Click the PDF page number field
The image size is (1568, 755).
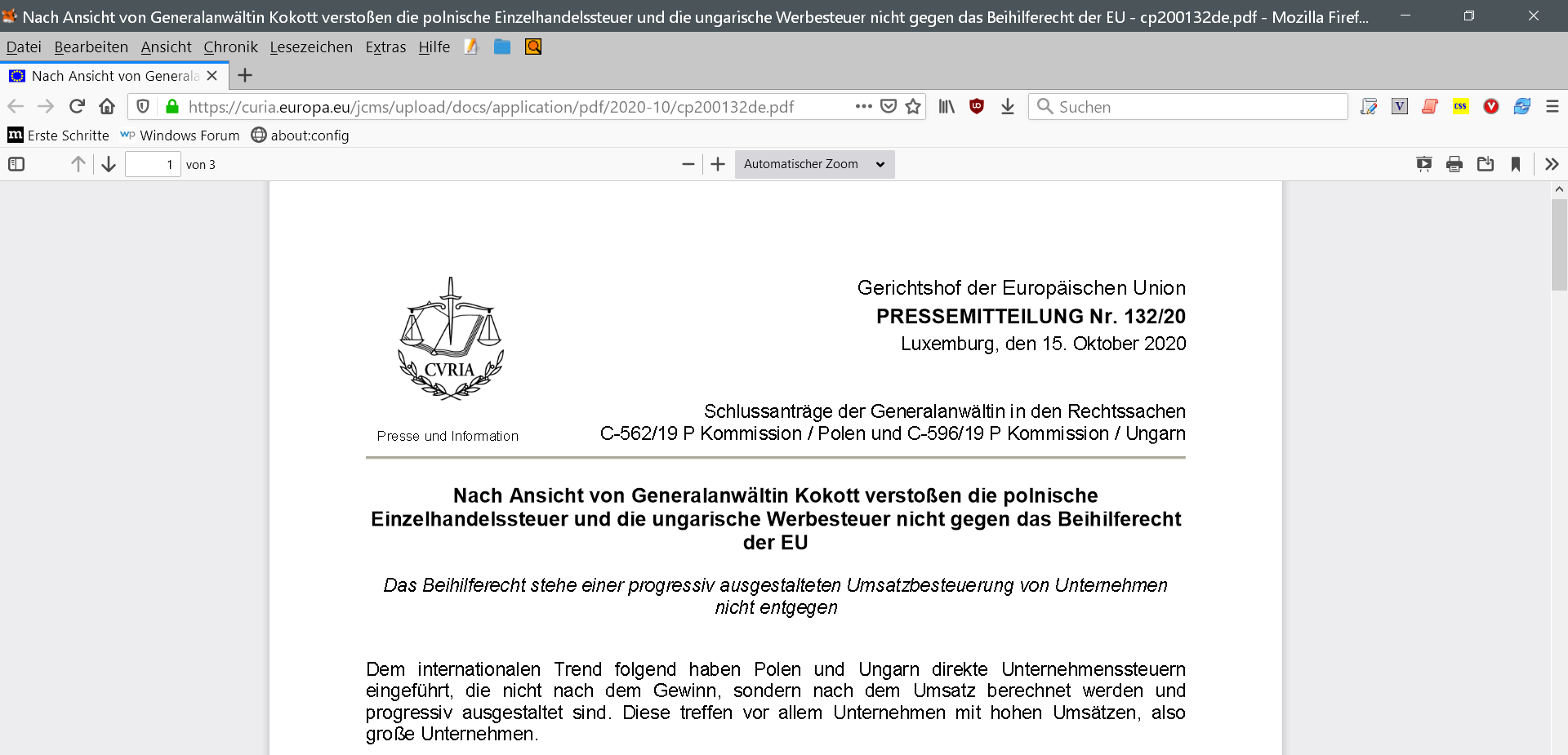coord(153,164)
